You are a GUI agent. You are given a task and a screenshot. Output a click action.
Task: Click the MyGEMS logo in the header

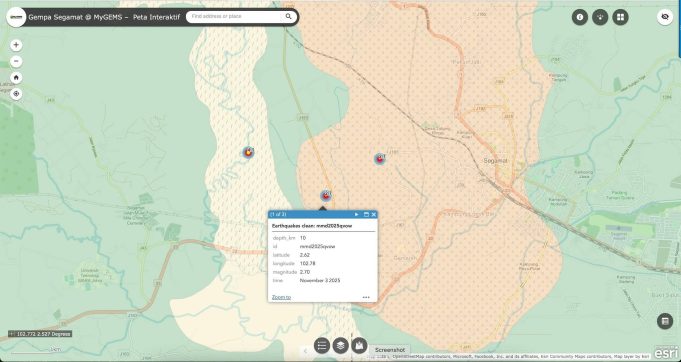[16, 17]
